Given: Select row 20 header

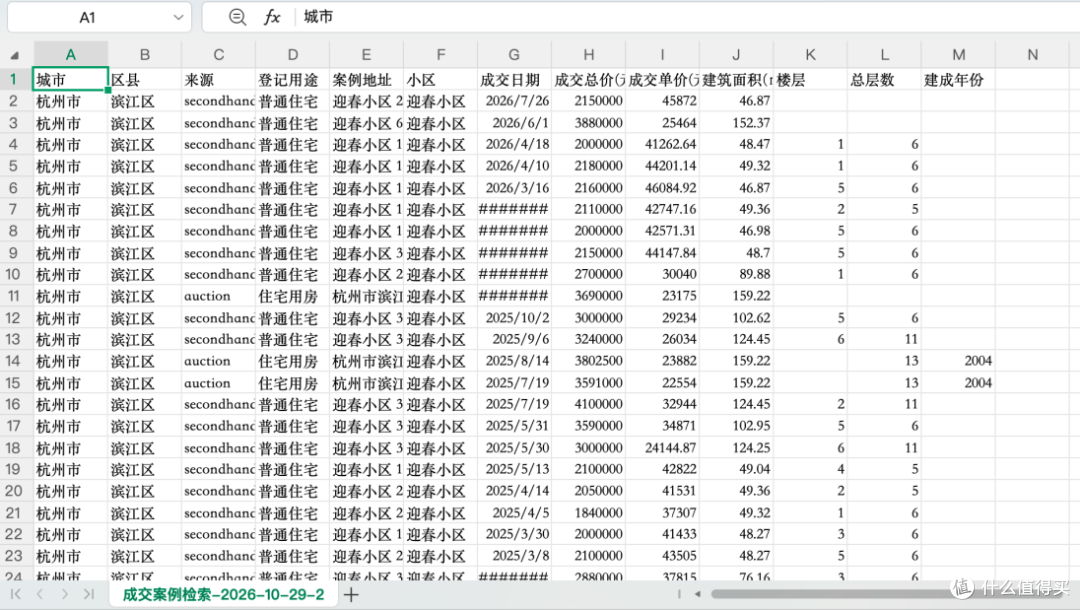Looking at the screenshot, I should coord(14,491).
